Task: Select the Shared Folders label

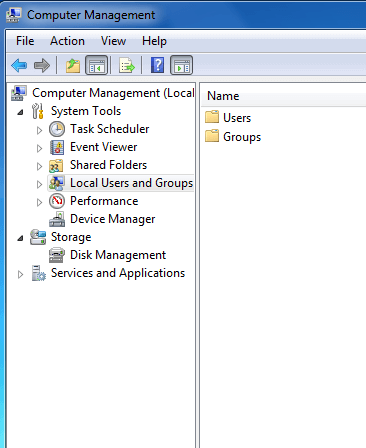Action: point(108,165)
